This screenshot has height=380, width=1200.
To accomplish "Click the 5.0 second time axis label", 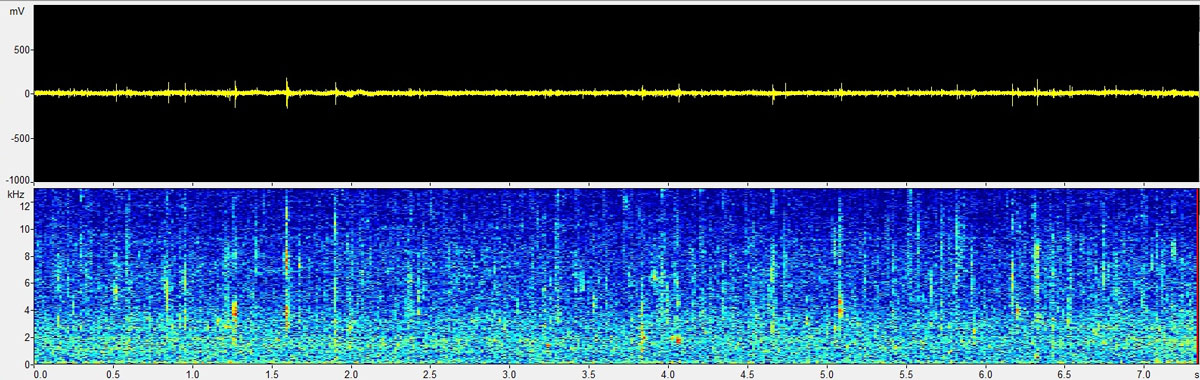I will (826, 373).
